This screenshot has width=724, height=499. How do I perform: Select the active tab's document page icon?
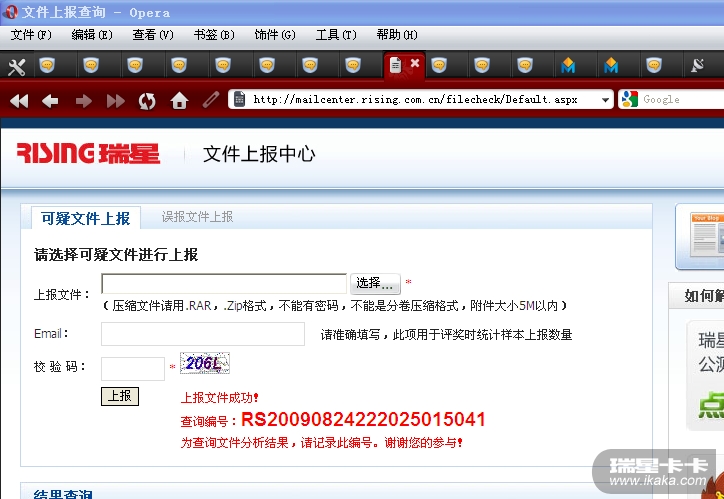coord(395,65)
